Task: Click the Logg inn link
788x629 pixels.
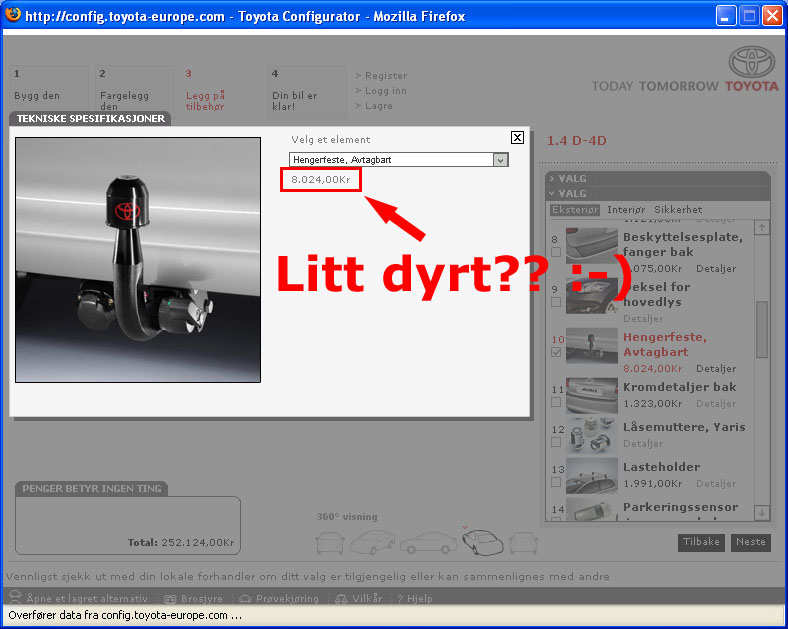Action: click(385, 91)
